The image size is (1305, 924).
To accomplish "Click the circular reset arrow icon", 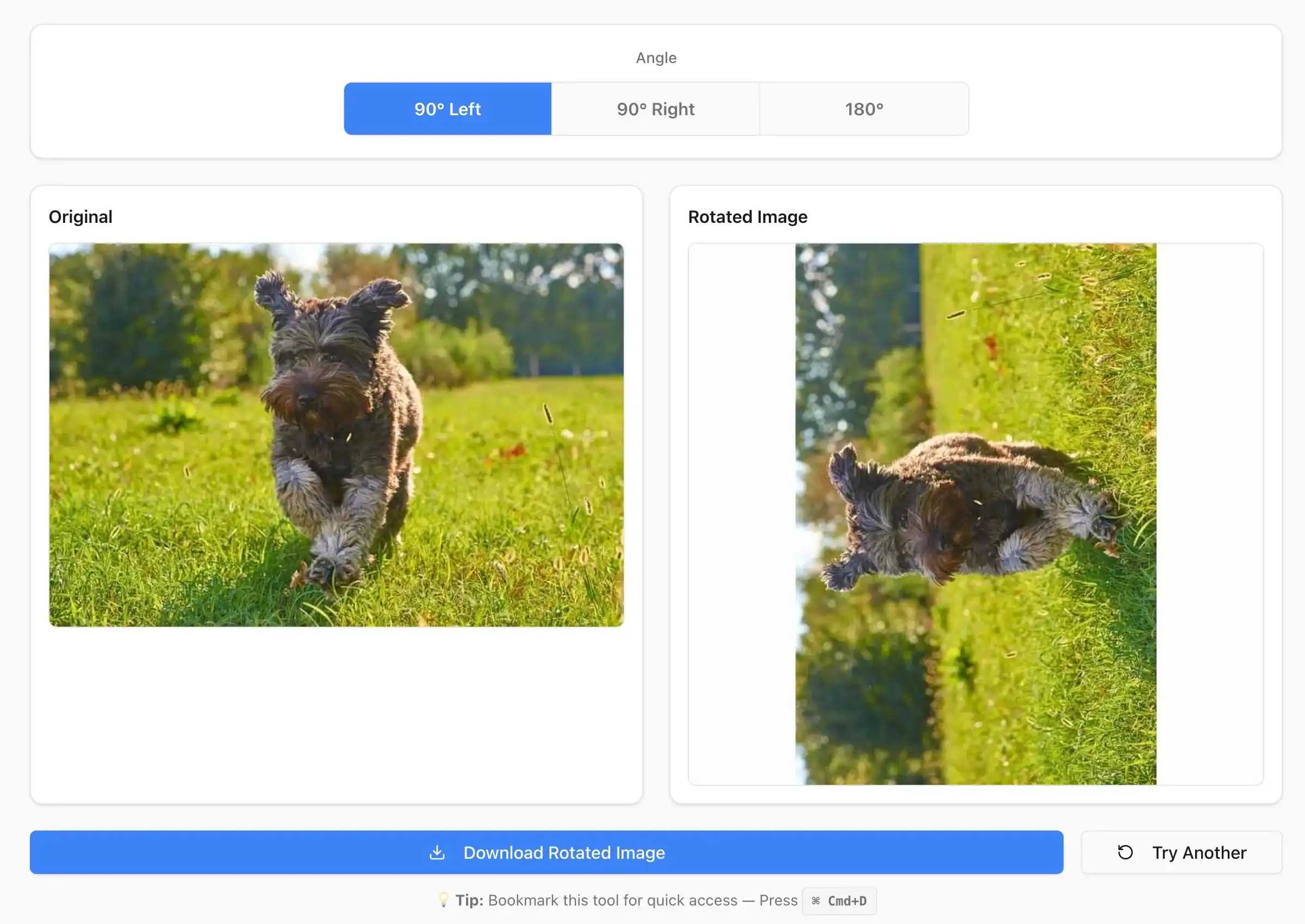I will pos(1125,852).
